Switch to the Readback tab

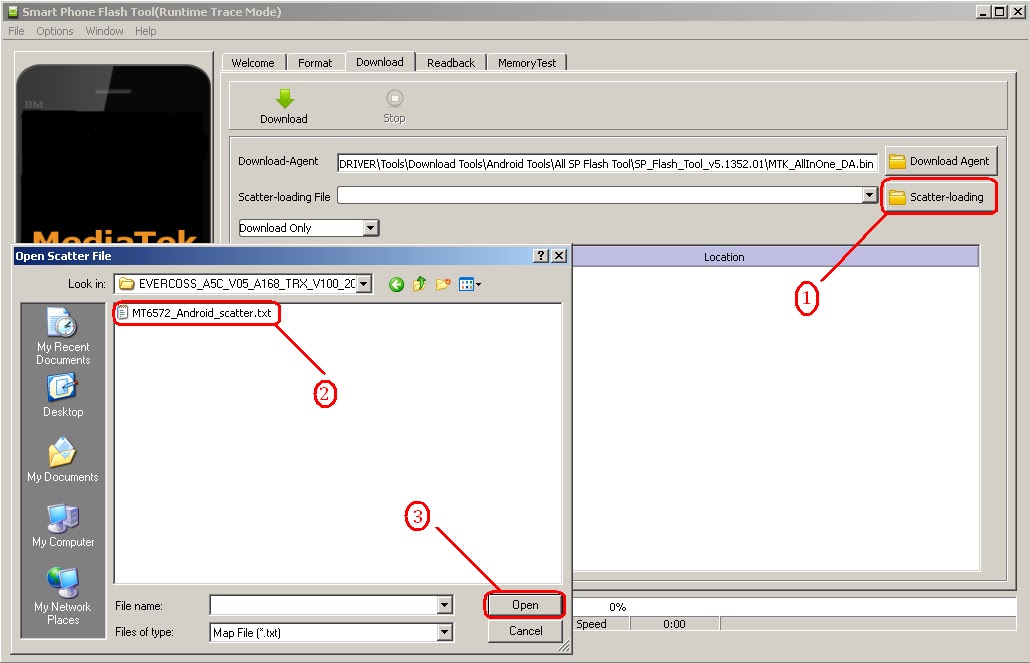451,62
